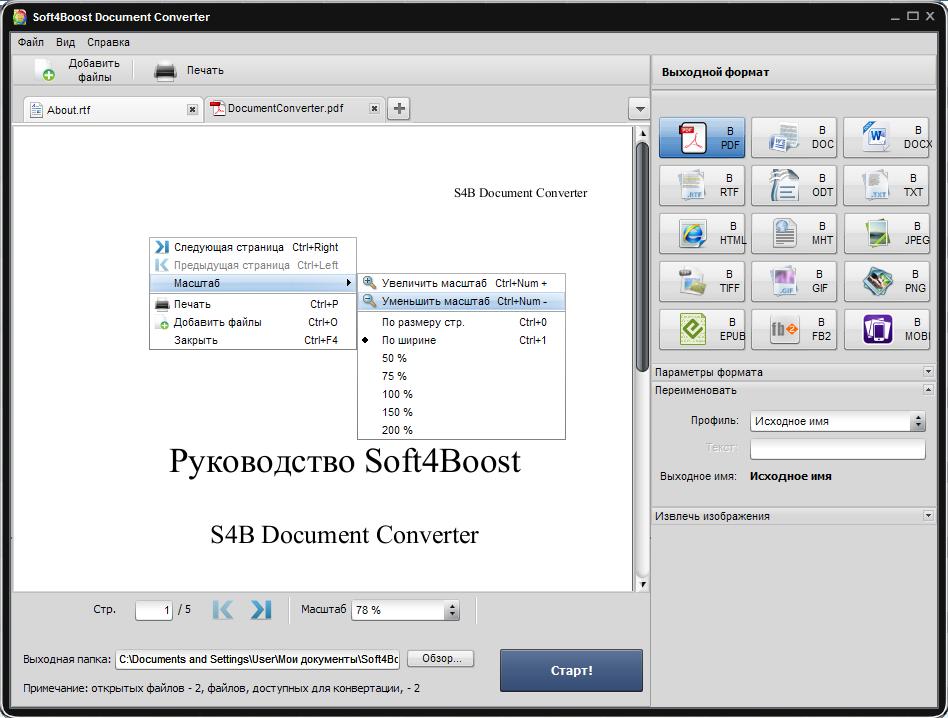The image size is (948, 718).
Task: Collapse the Переименовать section
Action: (x=928, y=390)
